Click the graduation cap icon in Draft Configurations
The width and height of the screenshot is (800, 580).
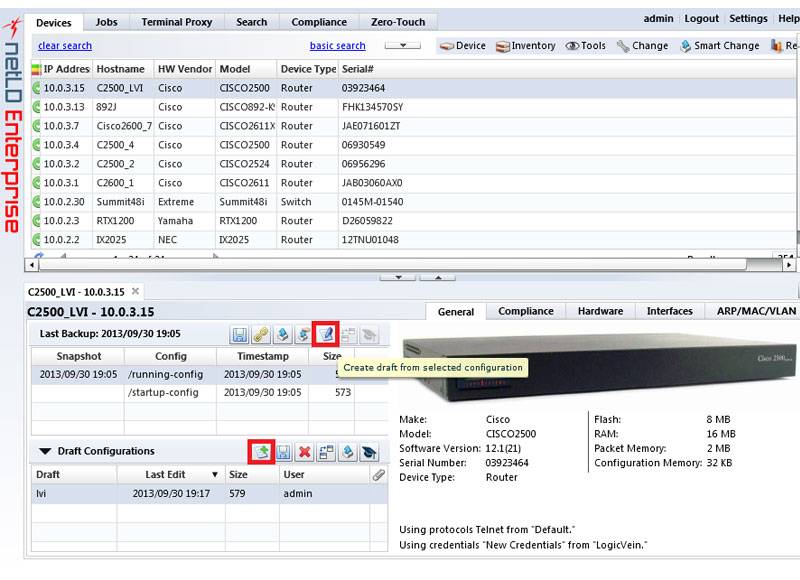[x=369, y=452]
